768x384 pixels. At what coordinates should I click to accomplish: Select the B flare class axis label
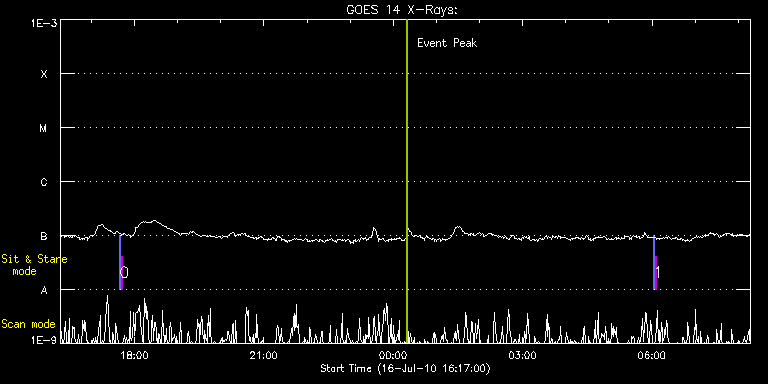tap(44, 236)
